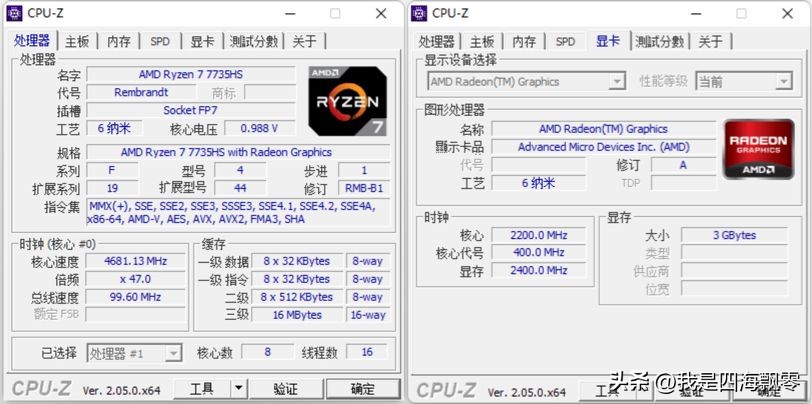Switch to 主板 tab in right window
Screen dimensions: 812x404
pyautogui.click(x=483, y=41)
